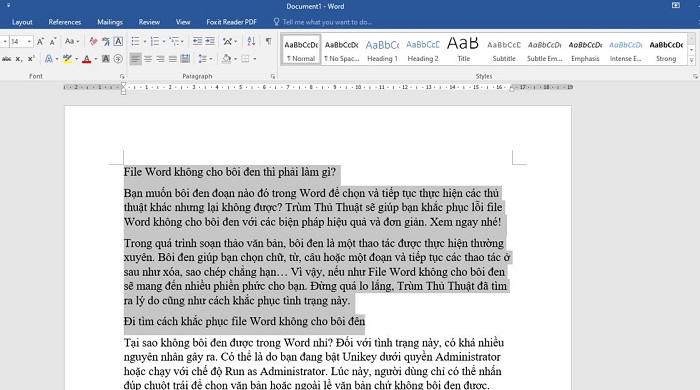Insert a bulleted list
700x390 pixels.
click(x=135, y=41)
